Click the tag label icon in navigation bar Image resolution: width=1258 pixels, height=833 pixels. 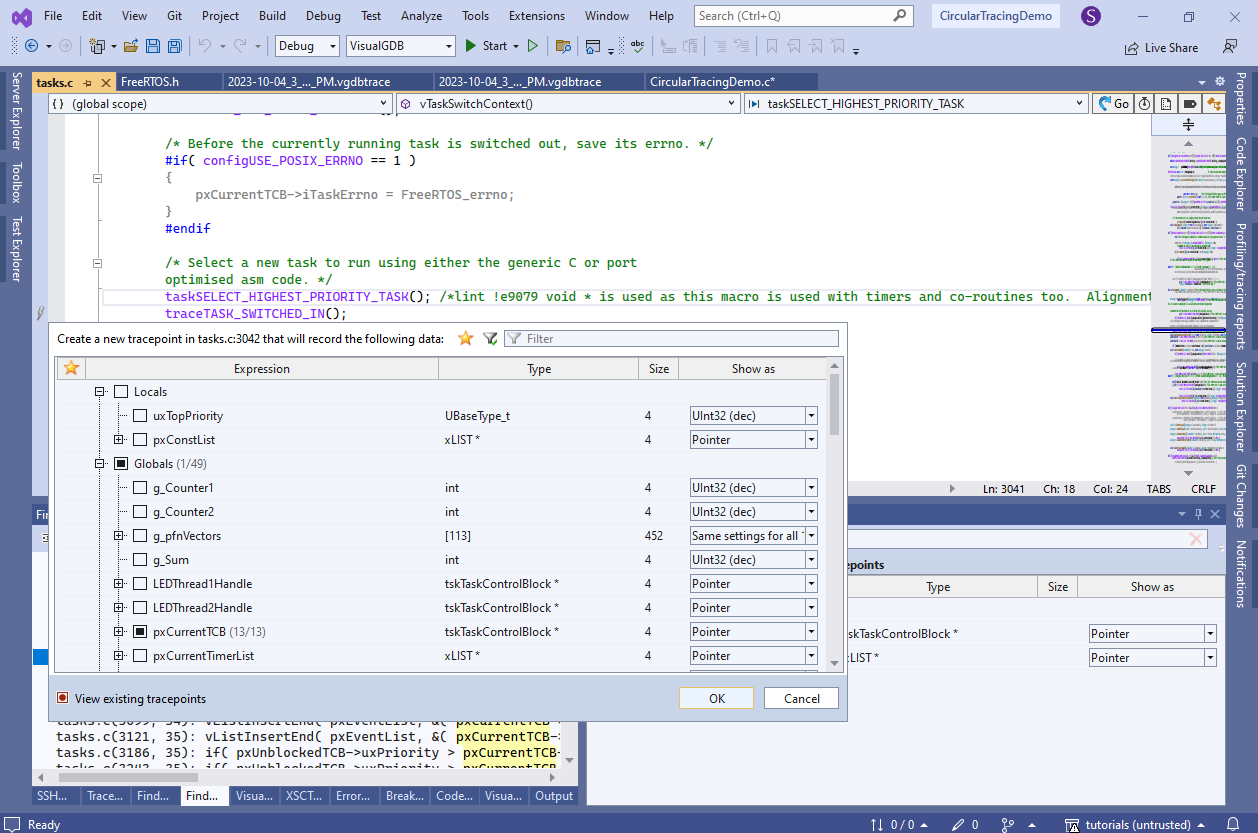tap(1190, 103)
